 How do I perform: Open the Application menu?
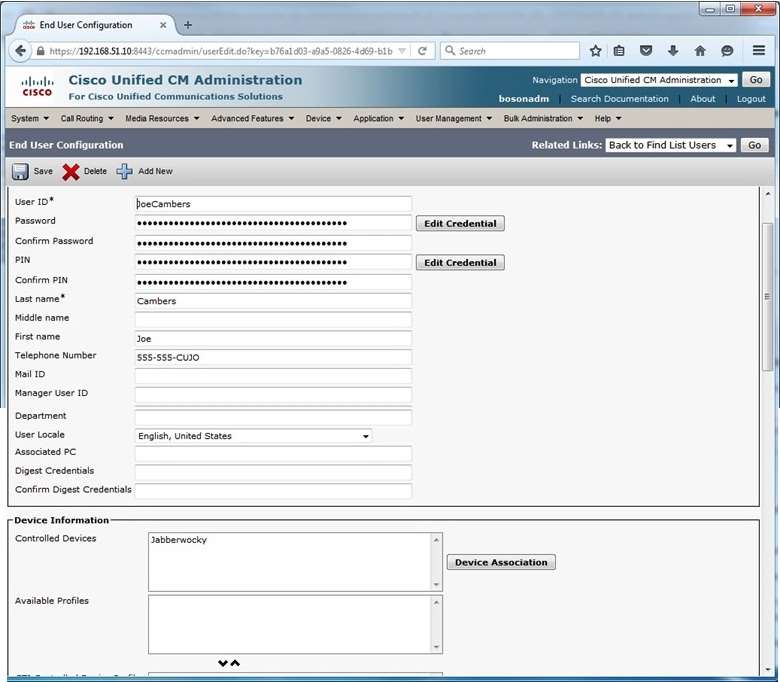[x=379, y=118]
